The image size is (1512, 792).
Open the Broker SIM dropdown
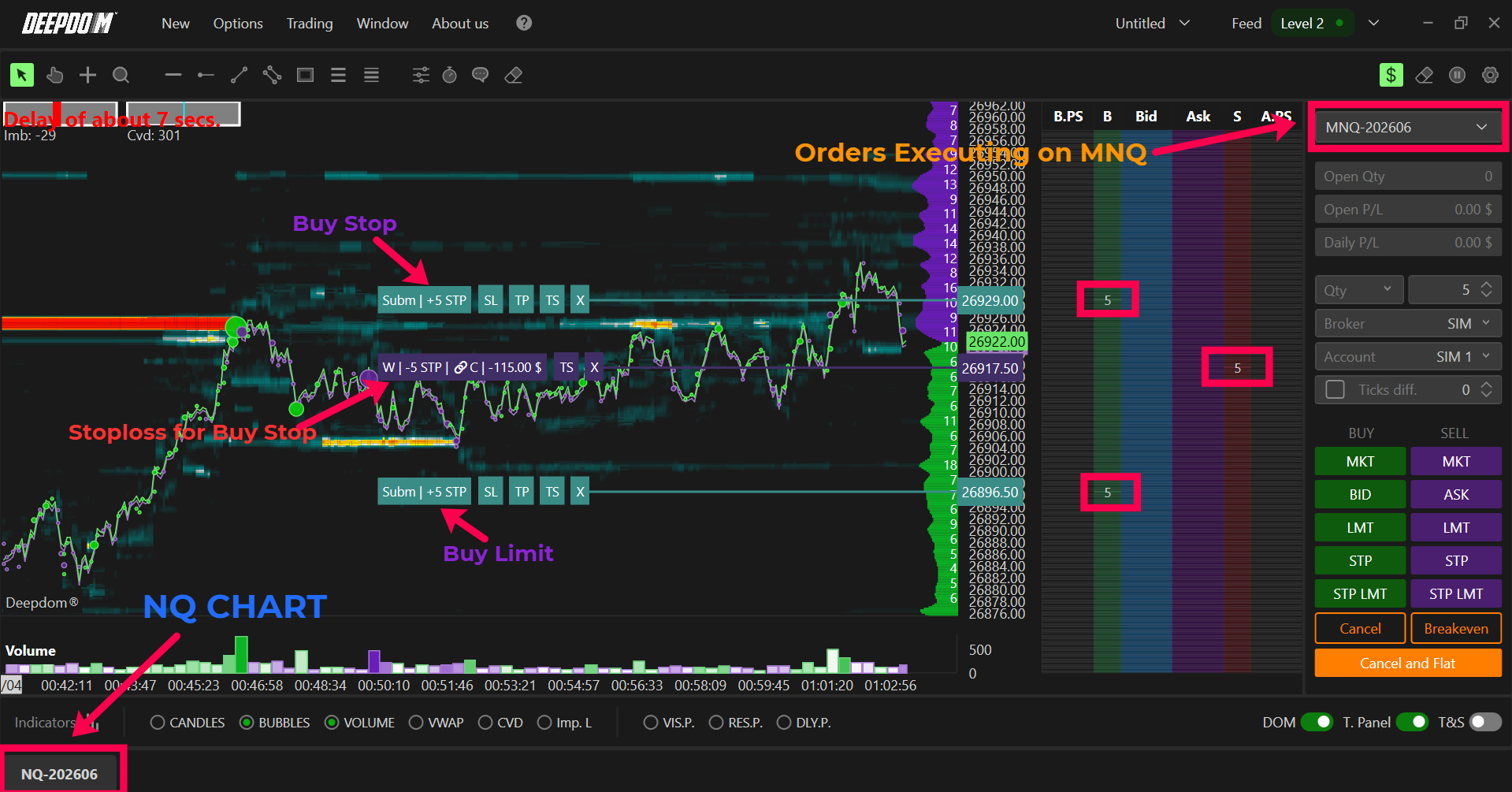pyautogui.click(x=1408, y=323)
